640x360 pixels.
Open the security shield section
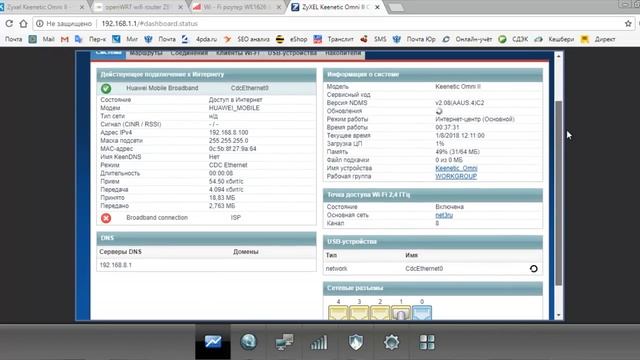coord(356,342)
